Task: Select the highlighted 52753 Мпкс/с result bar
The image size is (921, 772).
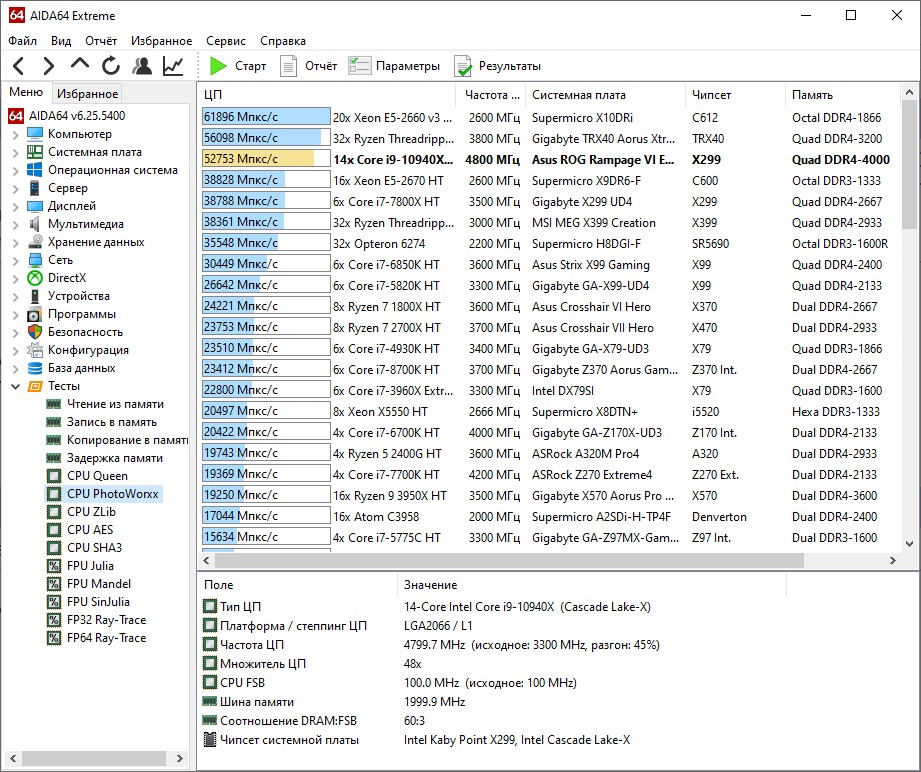Action: 266,159
